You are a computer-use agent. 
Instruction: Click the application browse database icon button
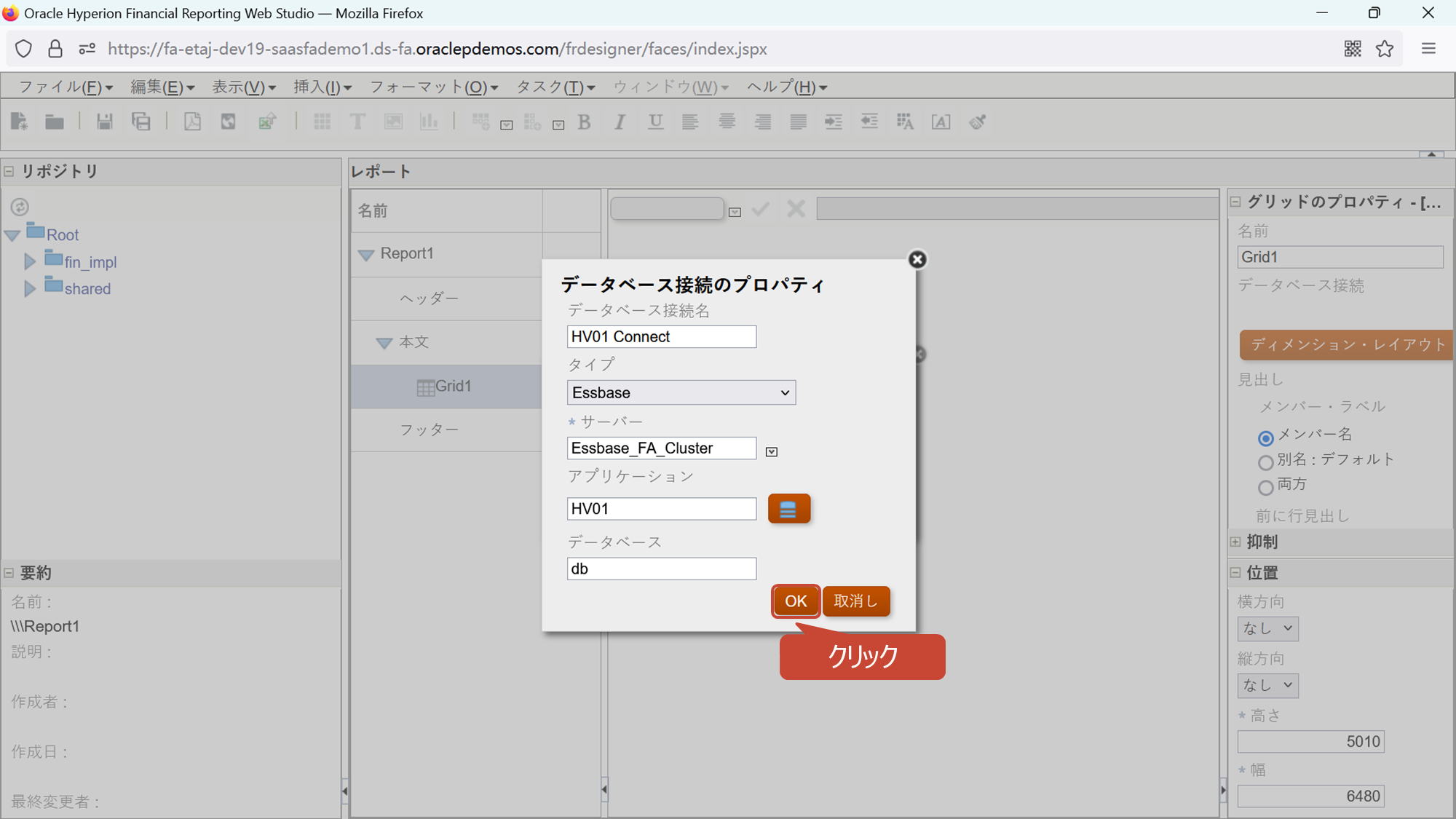tap(788, 509)
